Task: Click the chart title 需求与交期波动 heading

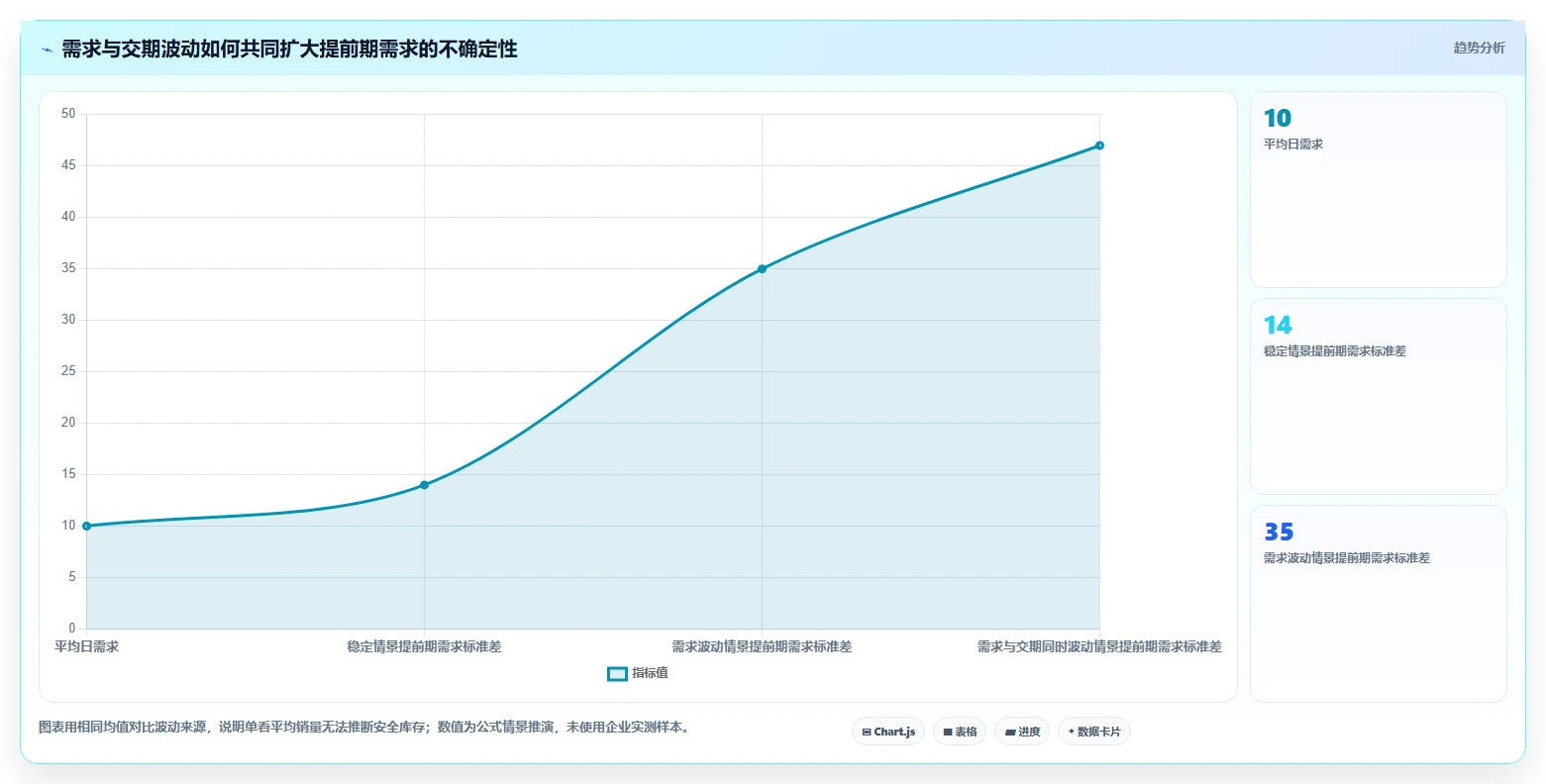Action: click(289, 49)
